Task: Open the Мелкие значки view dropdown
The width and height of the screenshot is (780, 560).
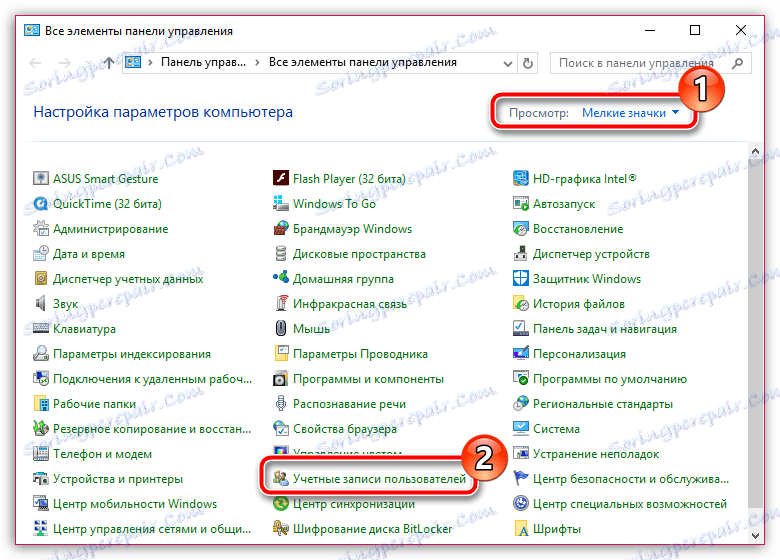Action: pyautogui.click(x=630, y=113)
